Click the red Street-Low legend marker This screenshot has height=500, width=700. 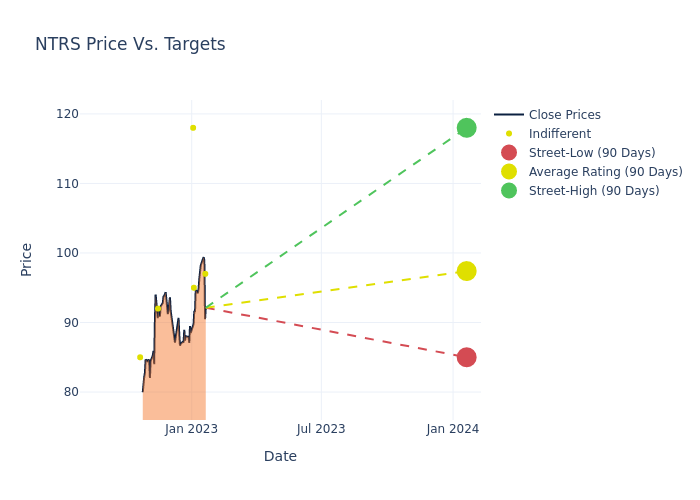coord(509,153)
